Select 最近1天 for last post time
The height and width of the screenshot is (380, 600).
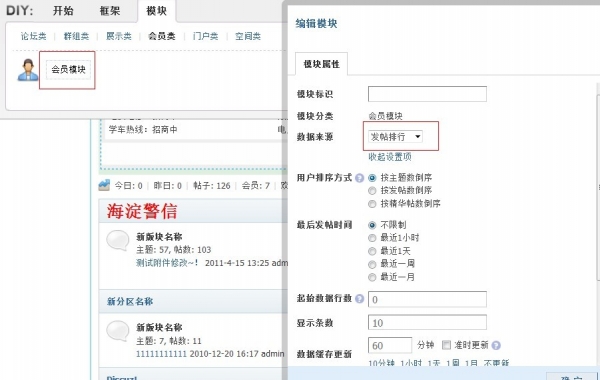(x=372, y=251)
